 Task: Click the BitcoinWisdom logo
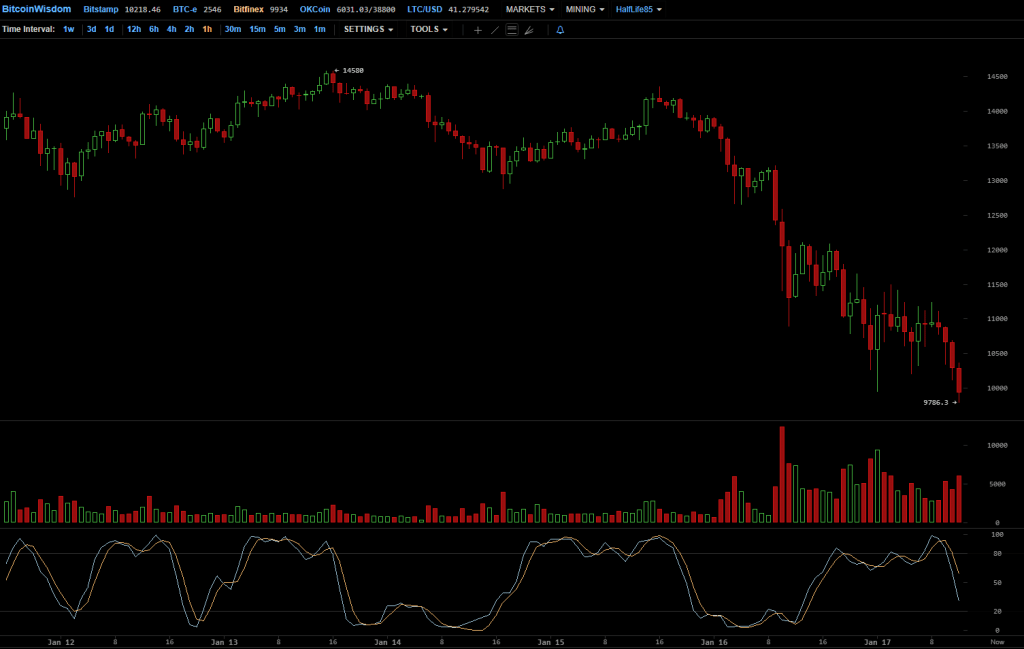37,9
